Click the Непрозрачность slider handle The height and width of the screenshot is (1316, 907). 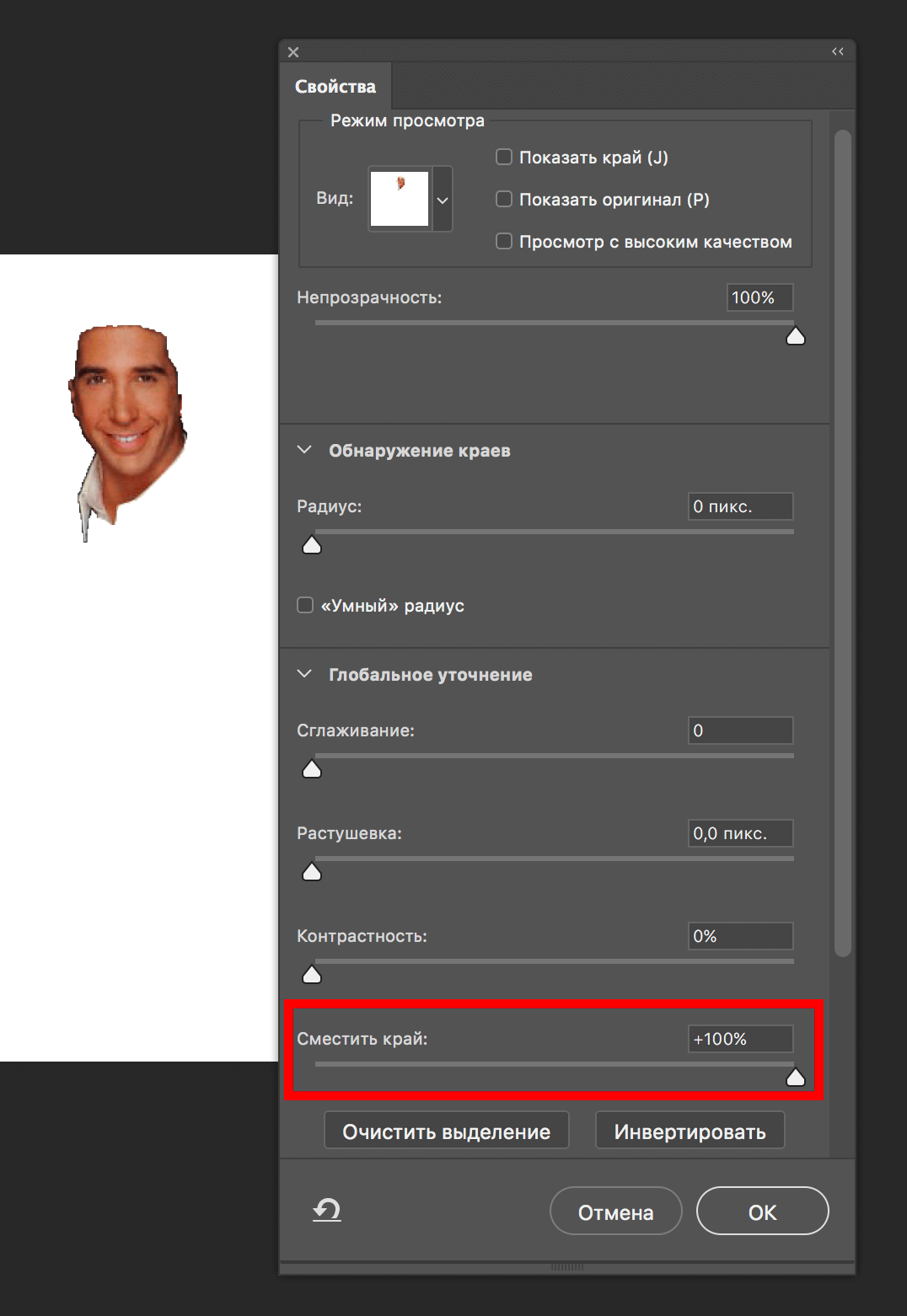[796, 335]
